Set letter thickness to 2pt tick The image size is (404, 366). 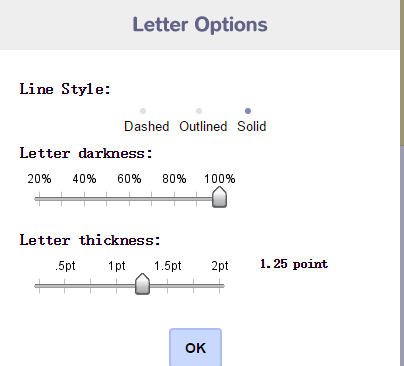[219, 286]
